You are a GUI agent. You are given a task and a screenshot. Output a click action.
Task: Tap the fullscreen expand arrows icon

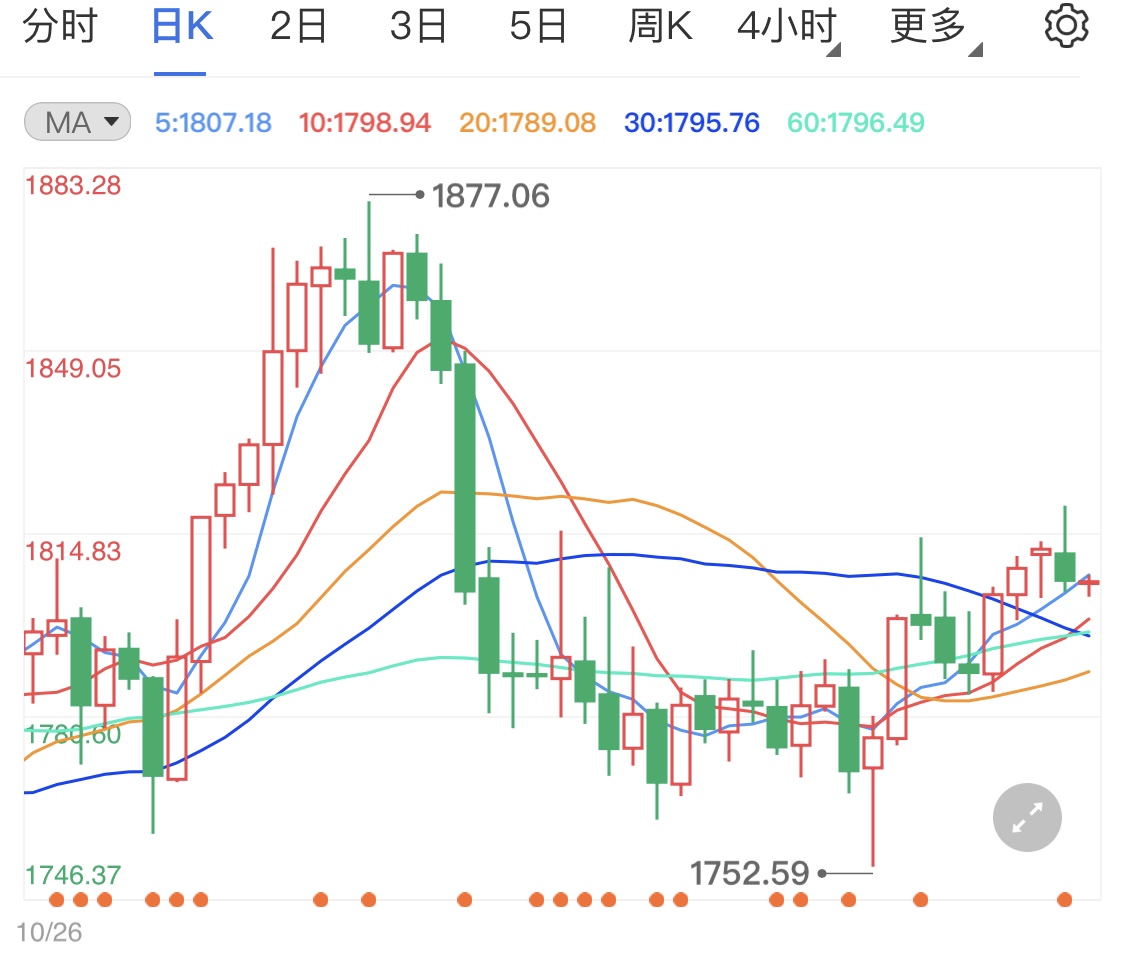click(x=1026, y=817)
